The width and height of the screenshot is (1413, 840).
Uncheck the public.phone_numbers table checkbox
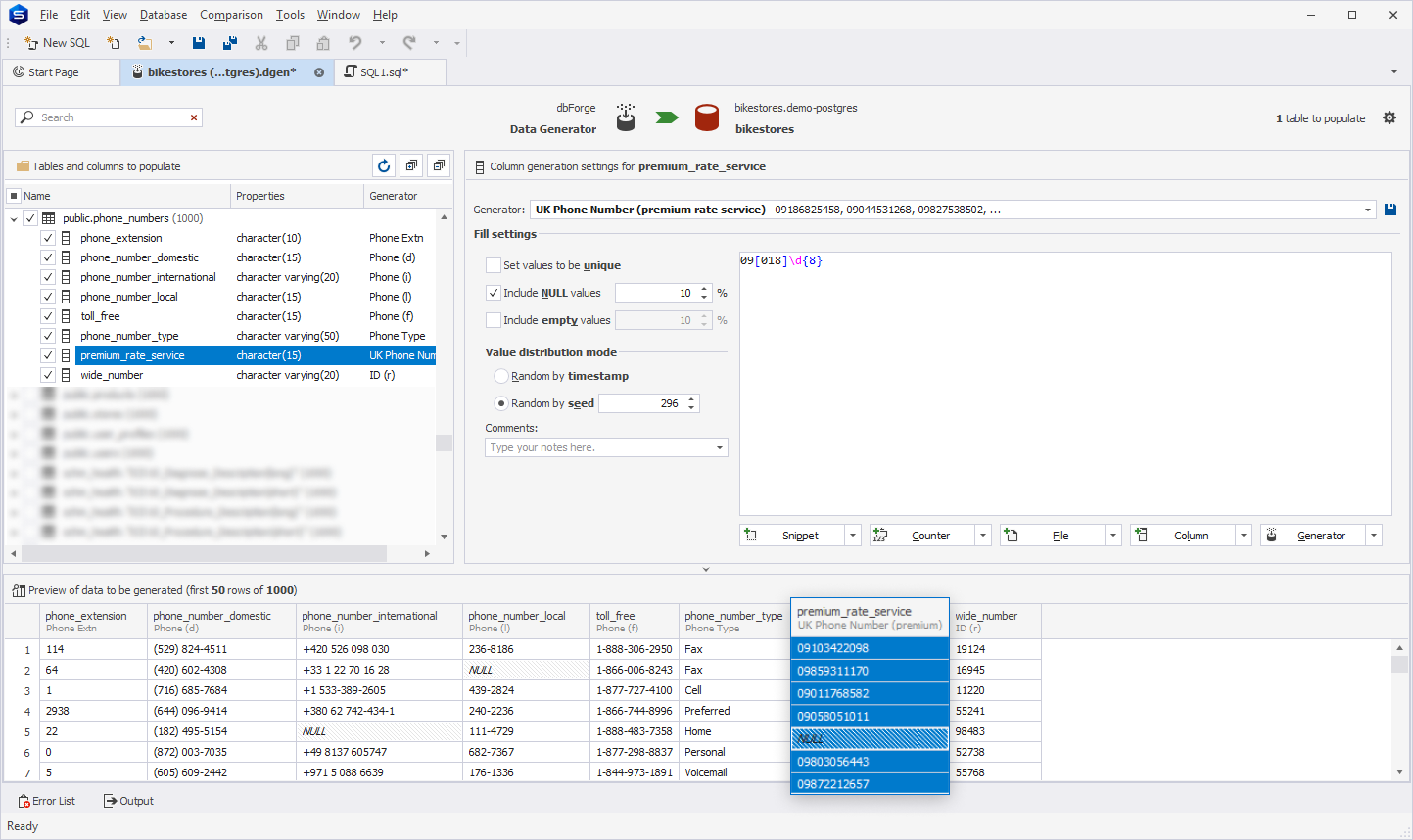click(30, 218)
